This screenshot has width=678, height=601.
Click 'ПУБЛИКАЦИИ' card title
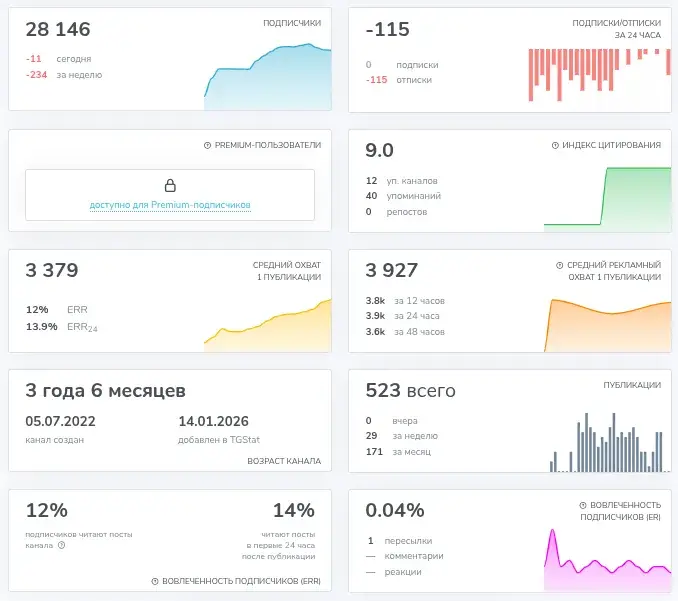[632, 385]
